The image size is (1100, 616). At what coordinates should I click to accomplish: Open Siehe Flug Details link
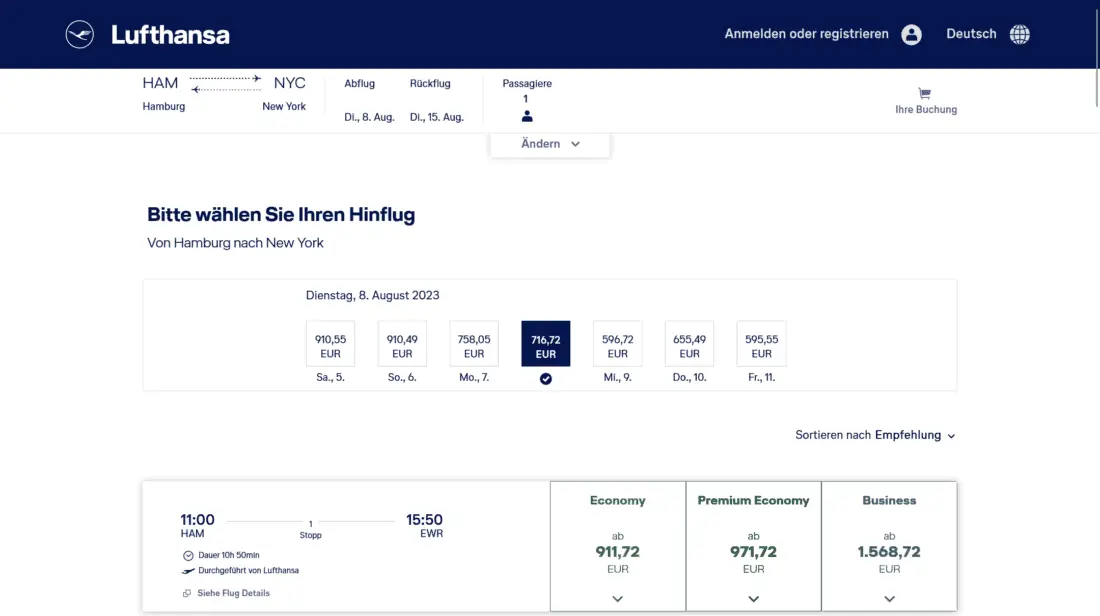point(233,593)
